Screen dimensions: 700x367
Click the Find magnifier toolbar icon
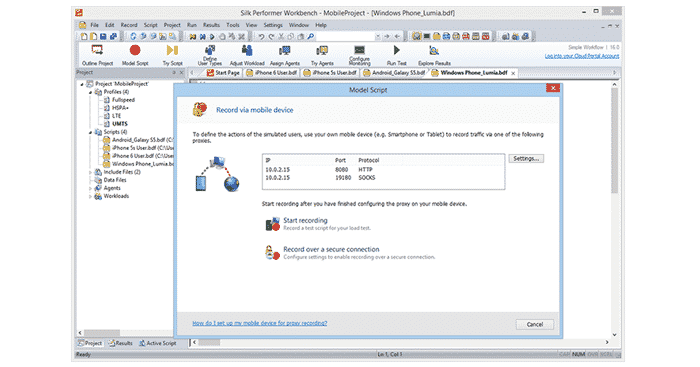pyautogui.click(x=311, y=37)
